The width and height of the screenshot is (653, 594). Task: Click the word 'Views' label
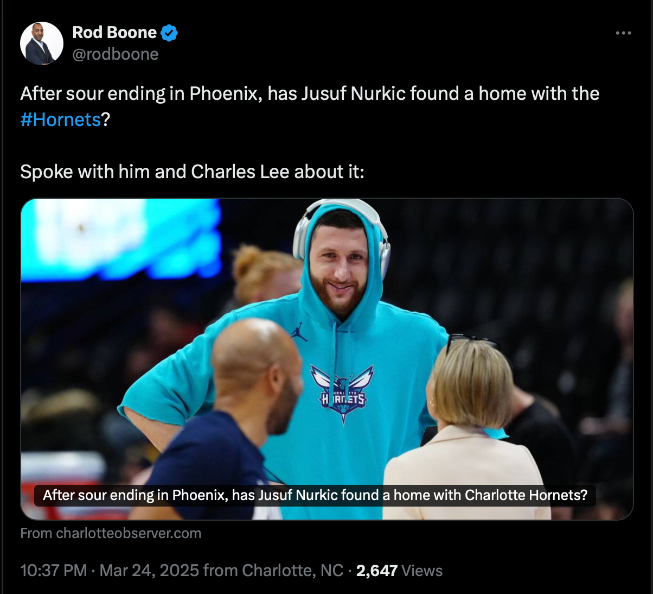point(422,571)
